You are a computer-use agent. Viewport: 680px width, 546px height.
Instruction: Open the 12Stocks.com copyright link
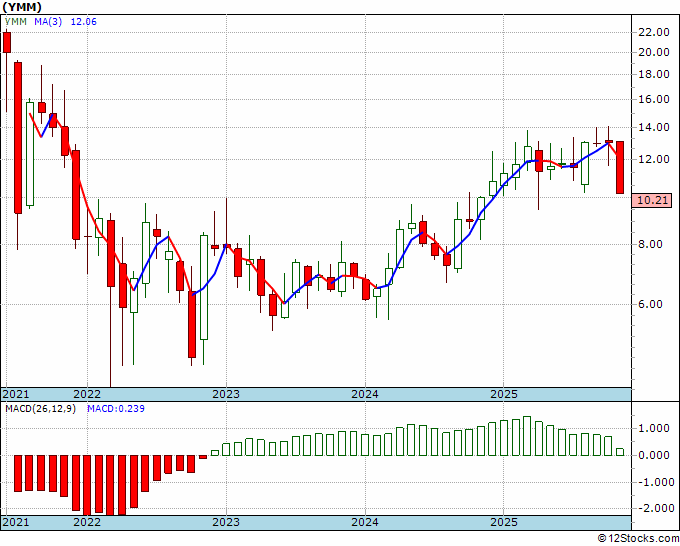point(638,539)
